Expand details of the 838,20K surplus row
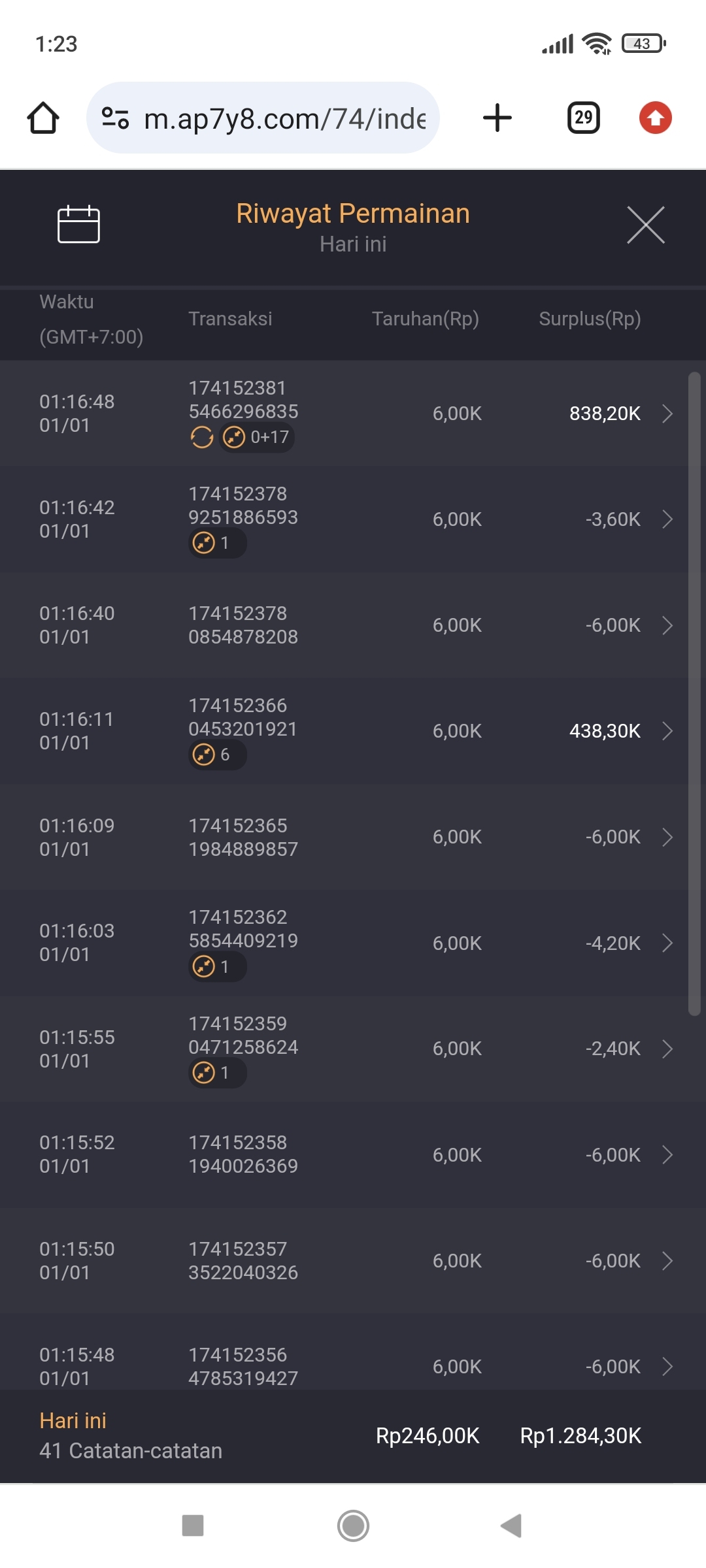706x1568 pixels. [x=667, y=414]
